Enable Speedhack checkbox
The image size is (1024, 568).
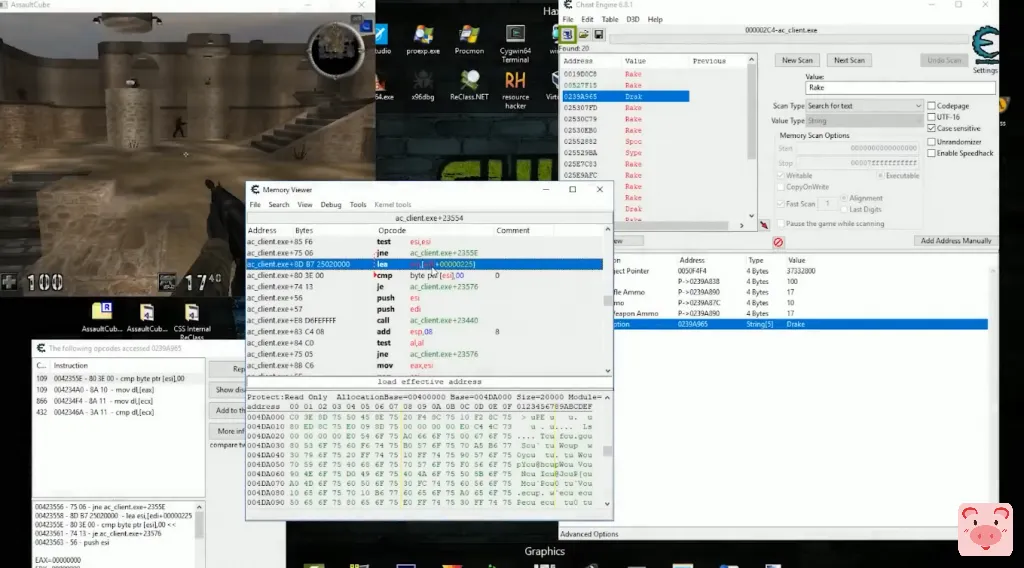pyautogui.click(x=931, y=153)
